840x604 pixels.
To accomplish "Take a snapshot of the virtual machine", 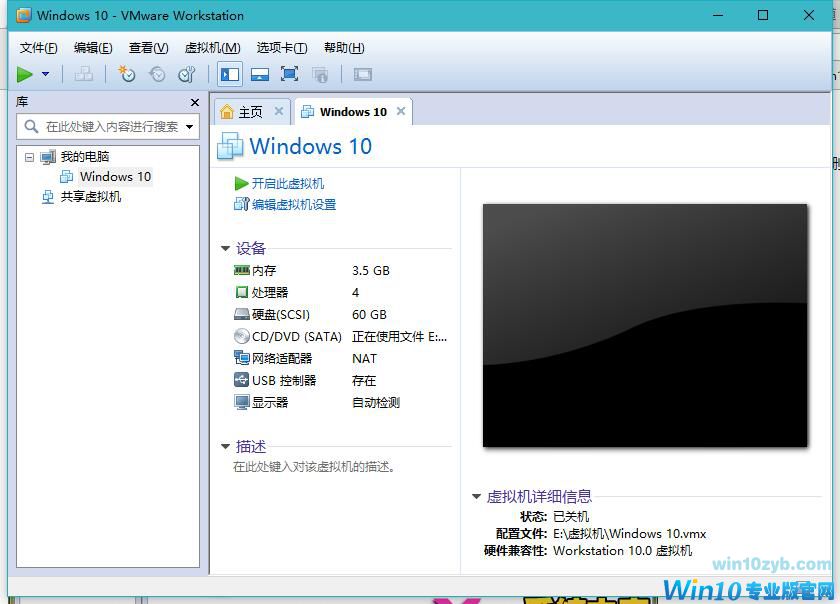I will [x=127, y=74].
